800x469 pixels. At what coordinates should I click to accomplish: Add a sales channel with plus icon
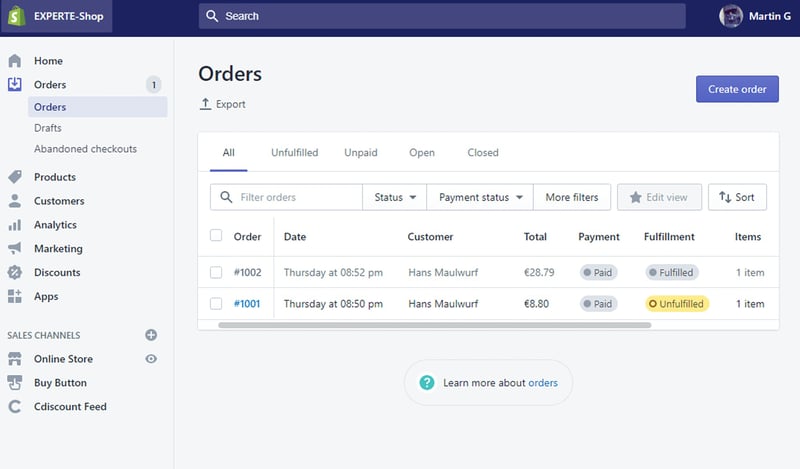[151, 335]
